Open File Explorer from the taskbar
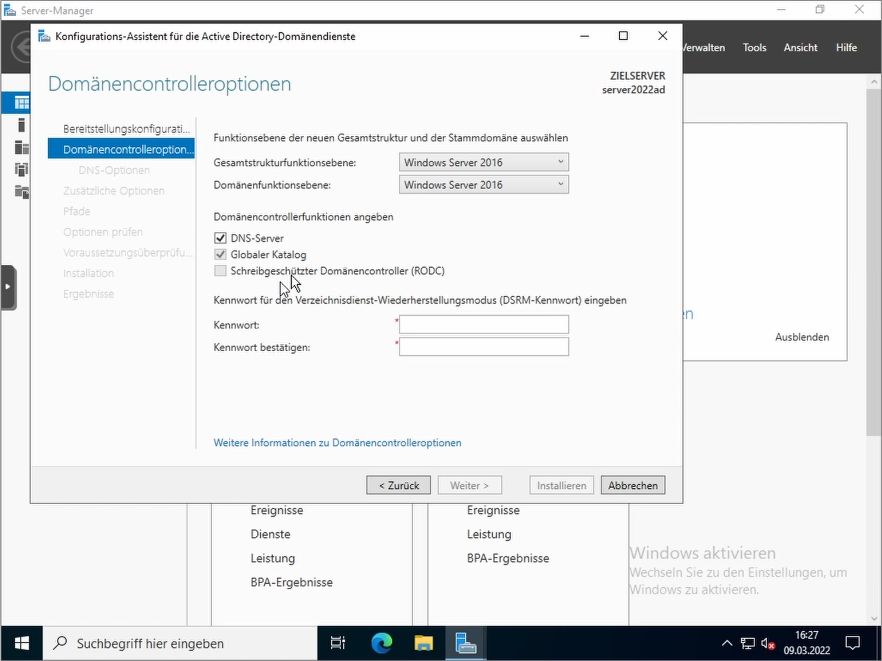The image size is (882, 661). 424,643
